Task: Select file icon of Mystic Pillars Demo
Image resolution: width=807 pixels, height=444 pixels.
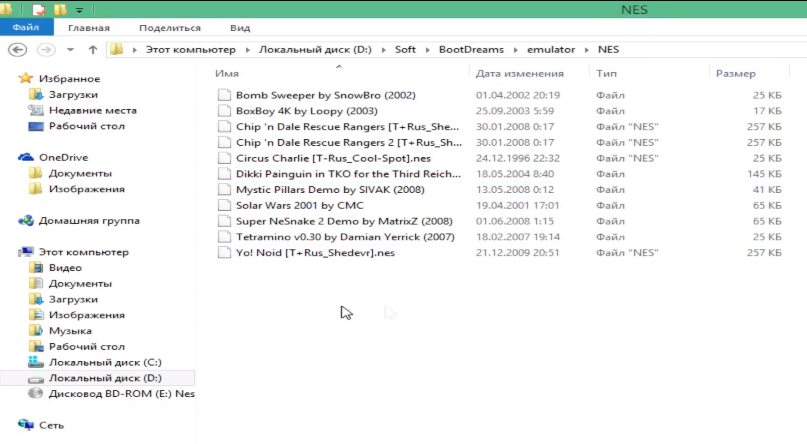Action: click(x=224, y=189)
